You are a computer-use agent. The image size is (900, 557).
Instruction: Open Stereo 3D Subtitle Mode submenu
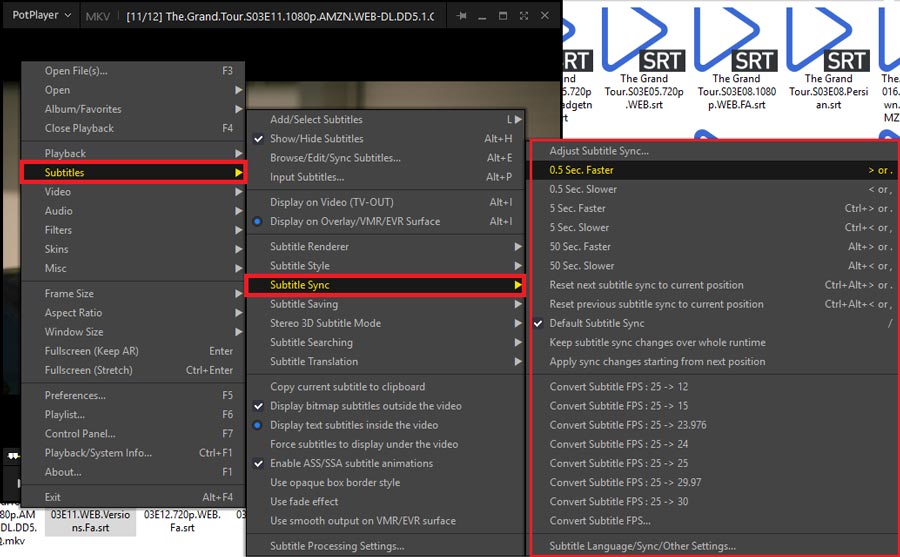pyautogui.click(x=386, y=323)
